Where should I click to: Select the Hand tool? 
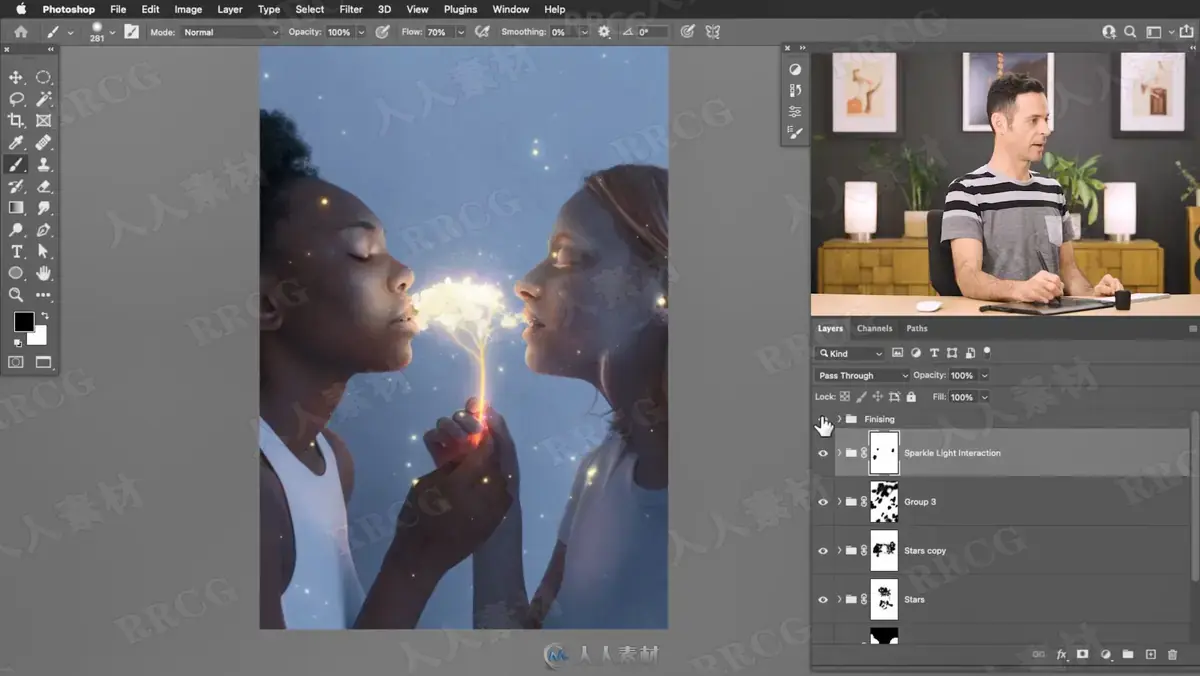click(x=43, y=273)
